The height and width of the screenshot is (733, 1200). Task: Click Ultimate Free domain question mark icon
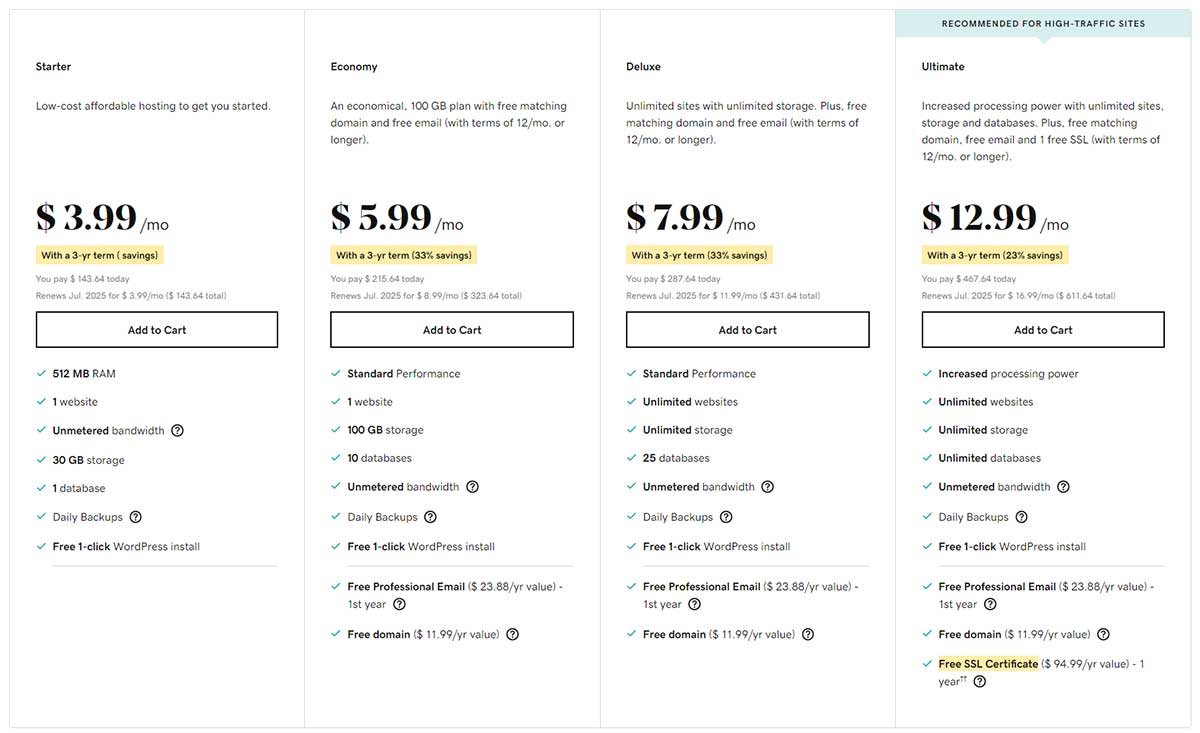click(1103, 634)
